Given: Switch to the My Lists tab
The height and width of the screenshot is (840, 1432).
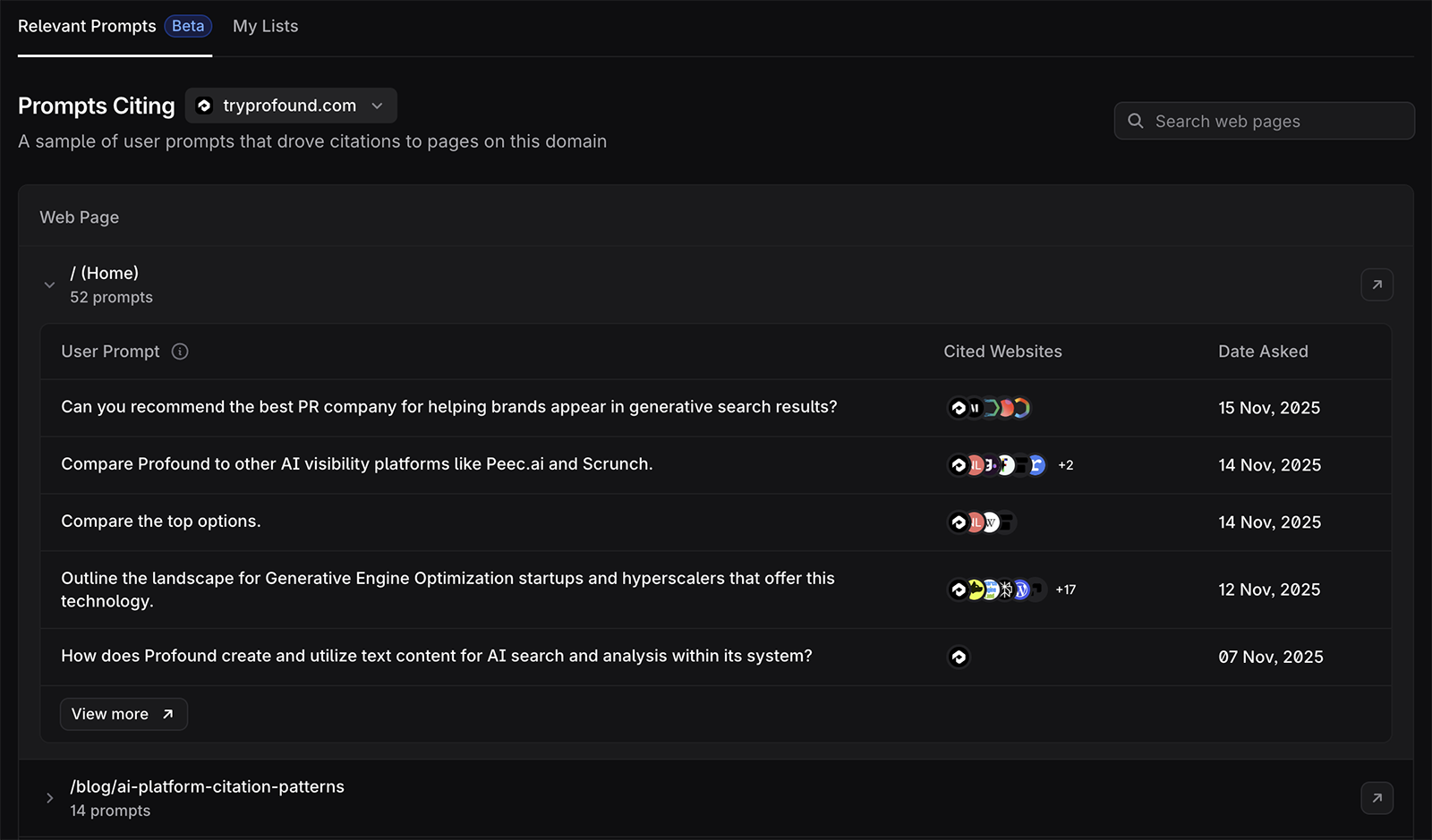Looking at the screenshot, I should tap(265, 27).
